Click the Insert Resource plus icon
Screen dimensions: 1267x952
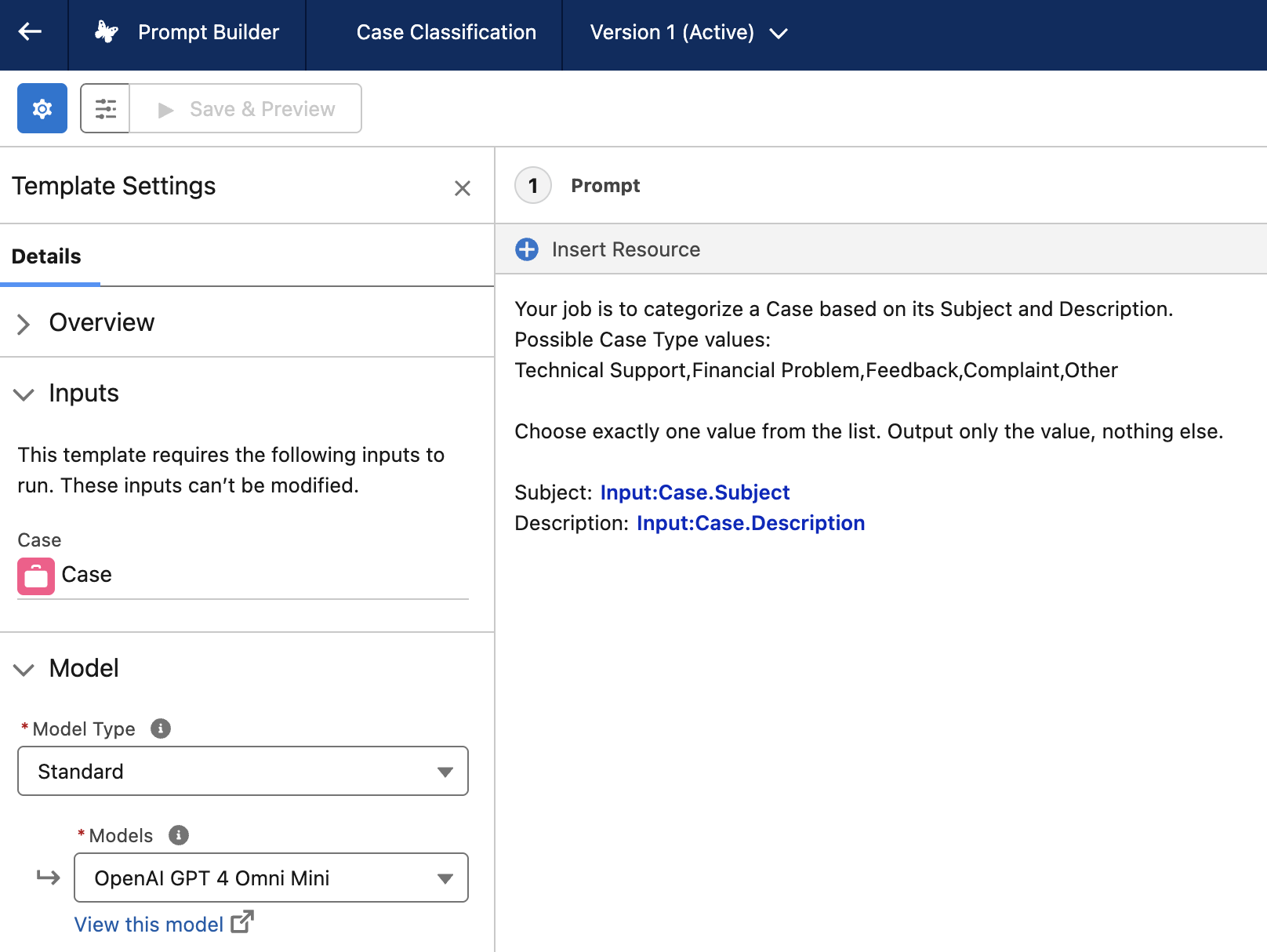click(x=527, y=249)
